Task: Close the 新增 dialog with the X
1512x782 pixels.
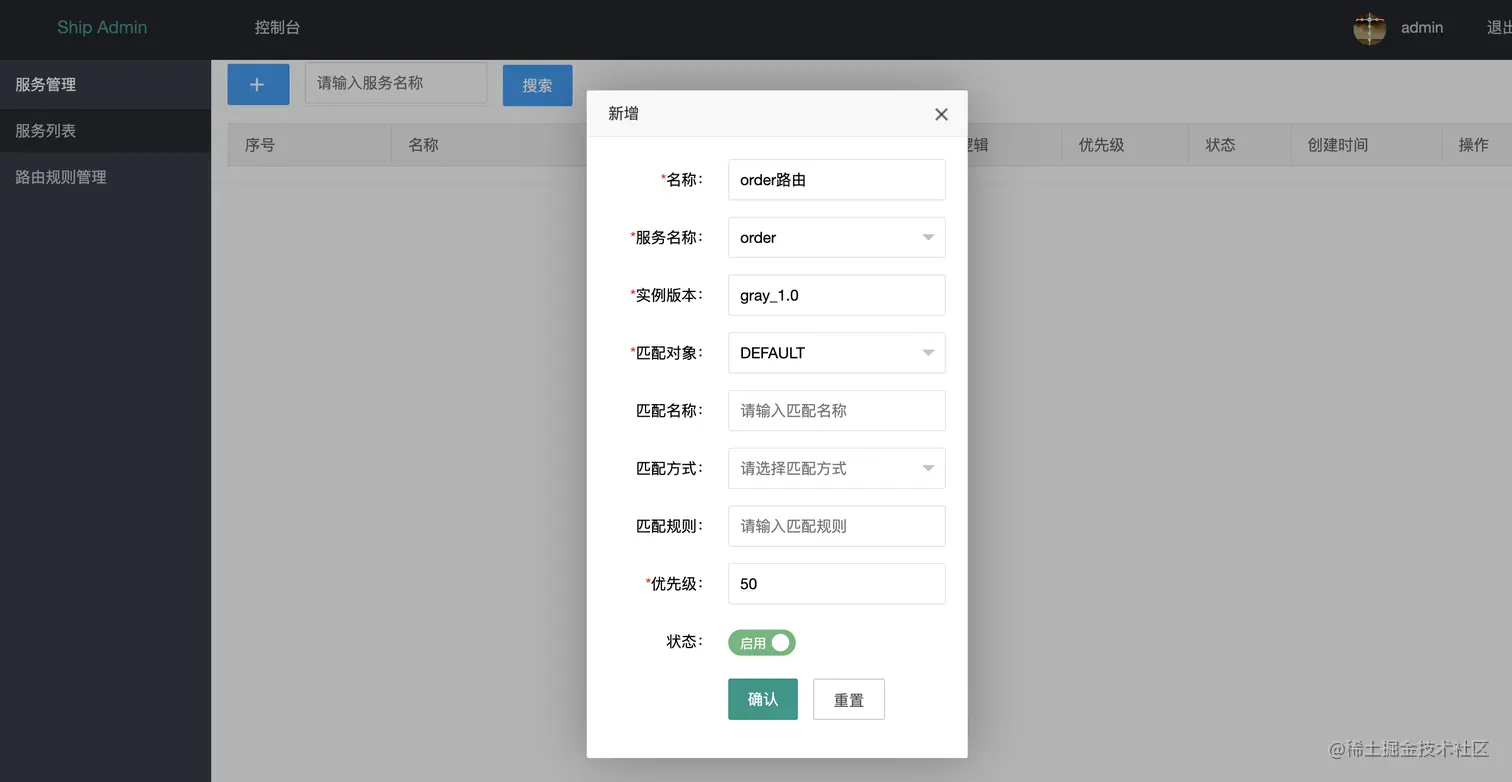Action: coord(940,113)
